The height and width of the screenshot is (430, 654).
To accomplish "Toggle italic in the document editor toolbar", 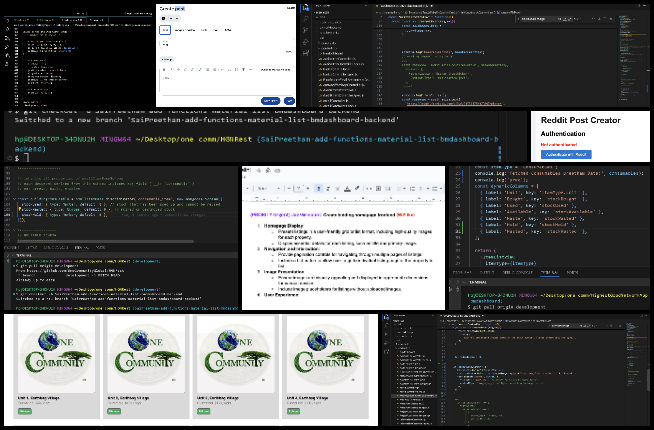I will pos(328,189).
